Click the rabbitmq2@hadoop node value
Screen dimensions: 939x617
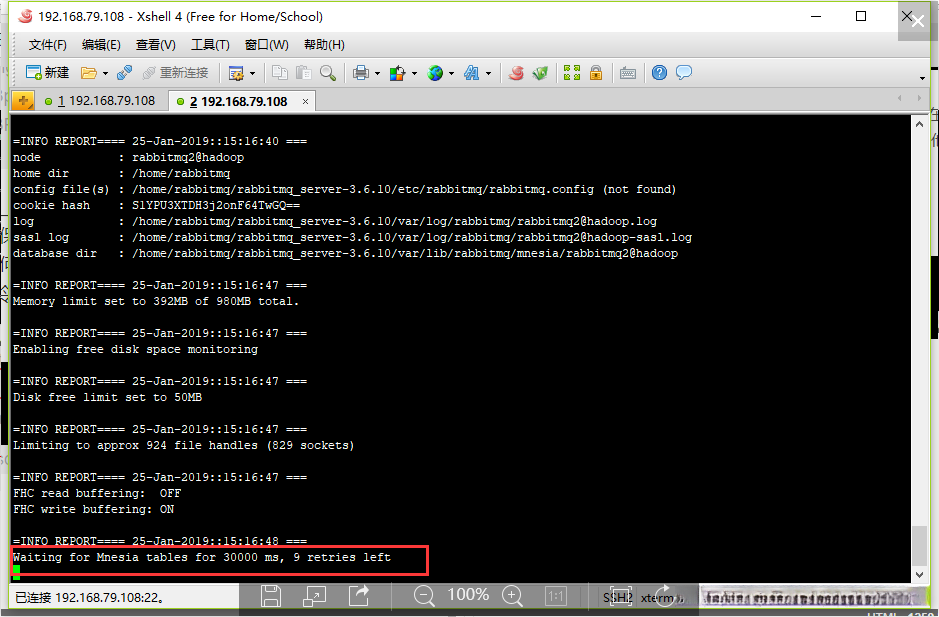(x=188, y=158)
